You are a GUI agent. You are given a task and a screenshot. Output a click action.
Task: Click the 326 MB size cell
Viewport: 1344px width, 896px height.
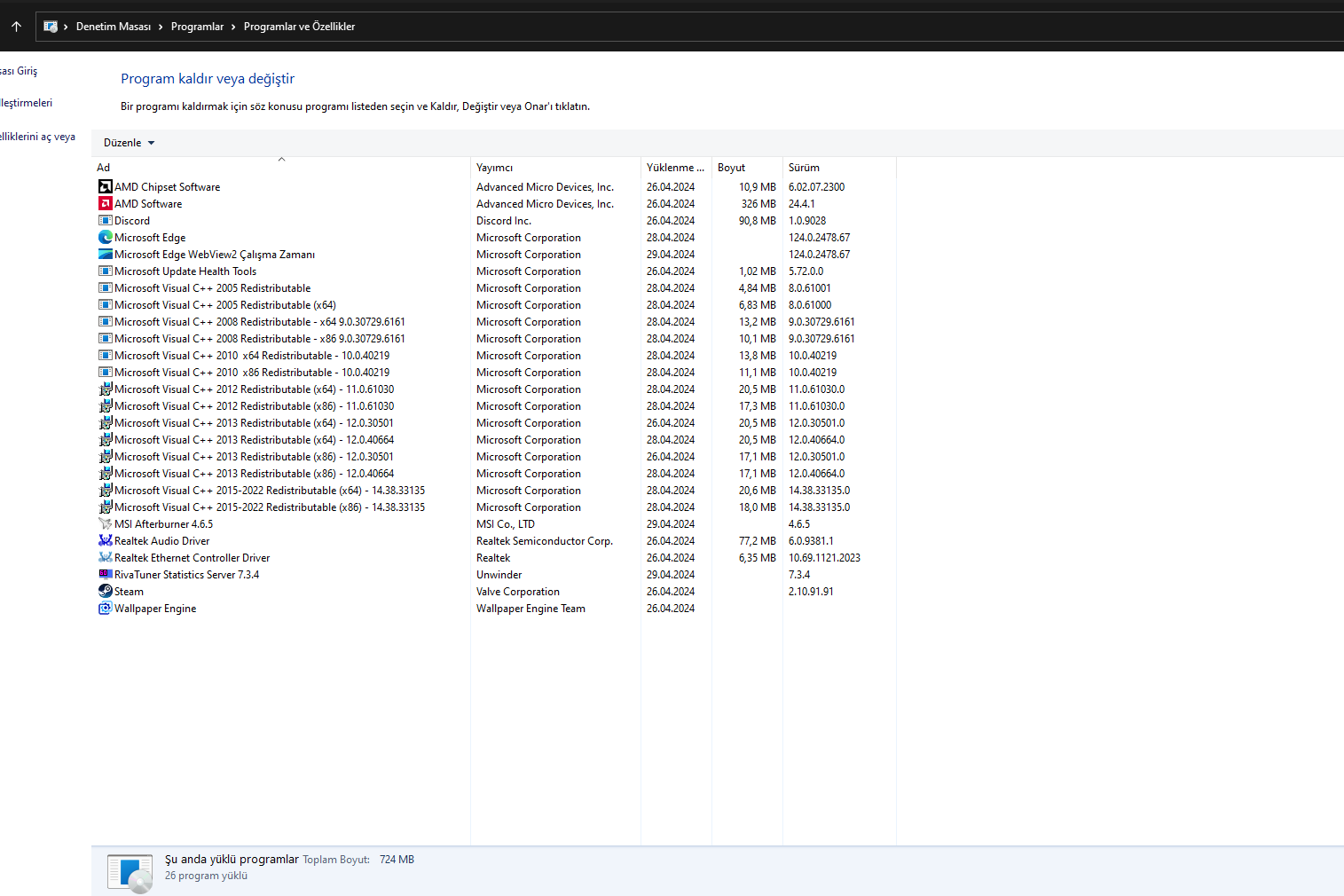click(758, 204)
